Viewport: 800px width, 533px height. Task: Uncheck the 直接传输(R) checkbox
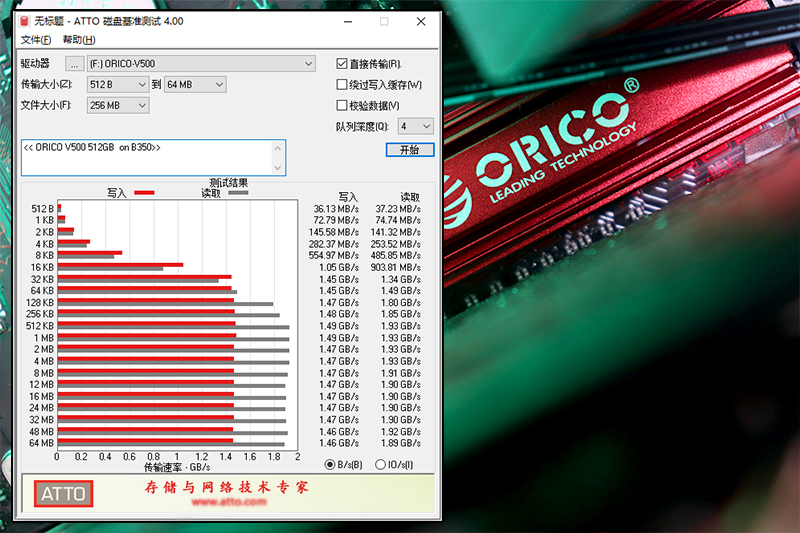(342, 64)
